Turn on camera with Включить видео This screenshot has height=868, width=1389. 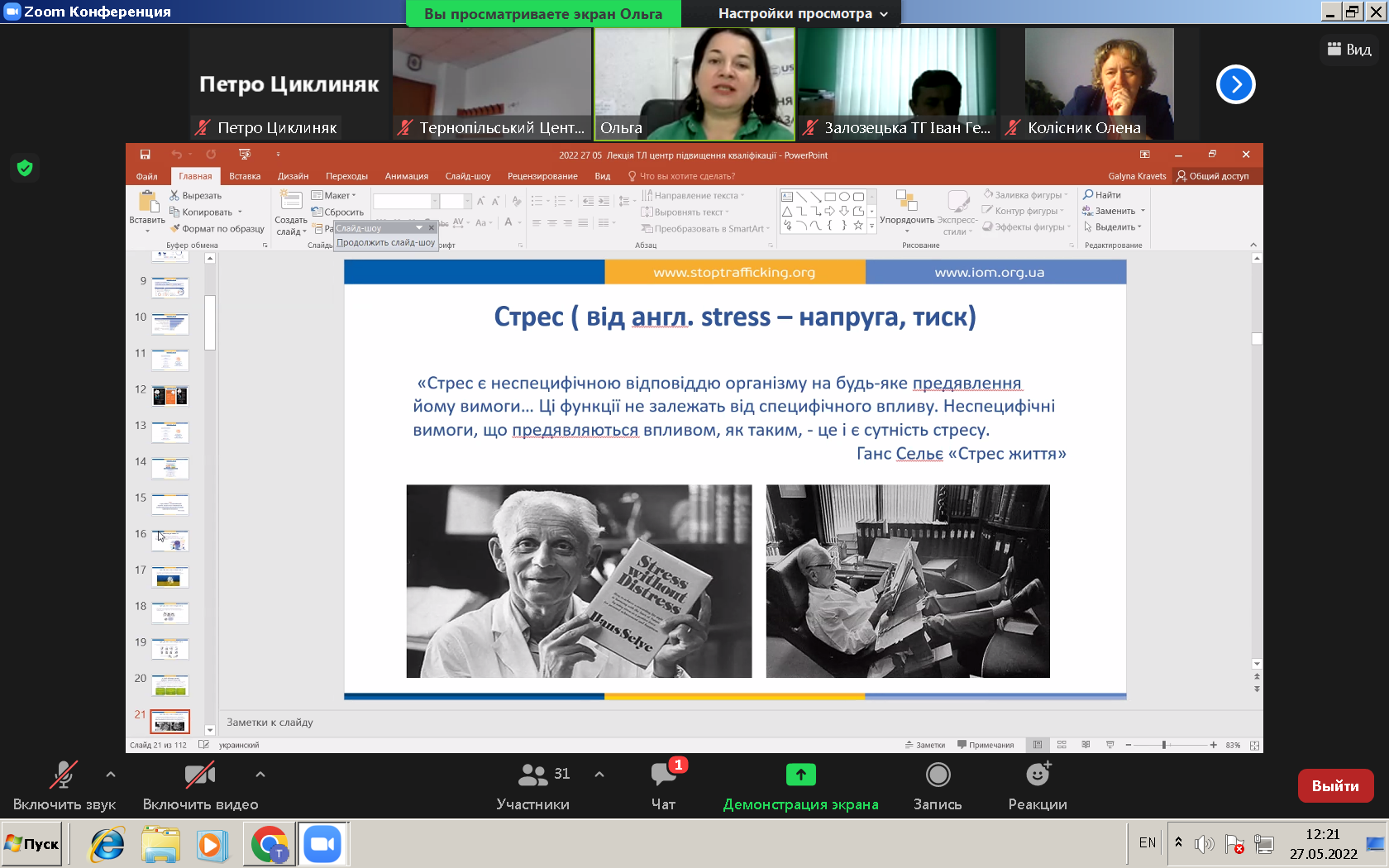(x=200, y=785)
